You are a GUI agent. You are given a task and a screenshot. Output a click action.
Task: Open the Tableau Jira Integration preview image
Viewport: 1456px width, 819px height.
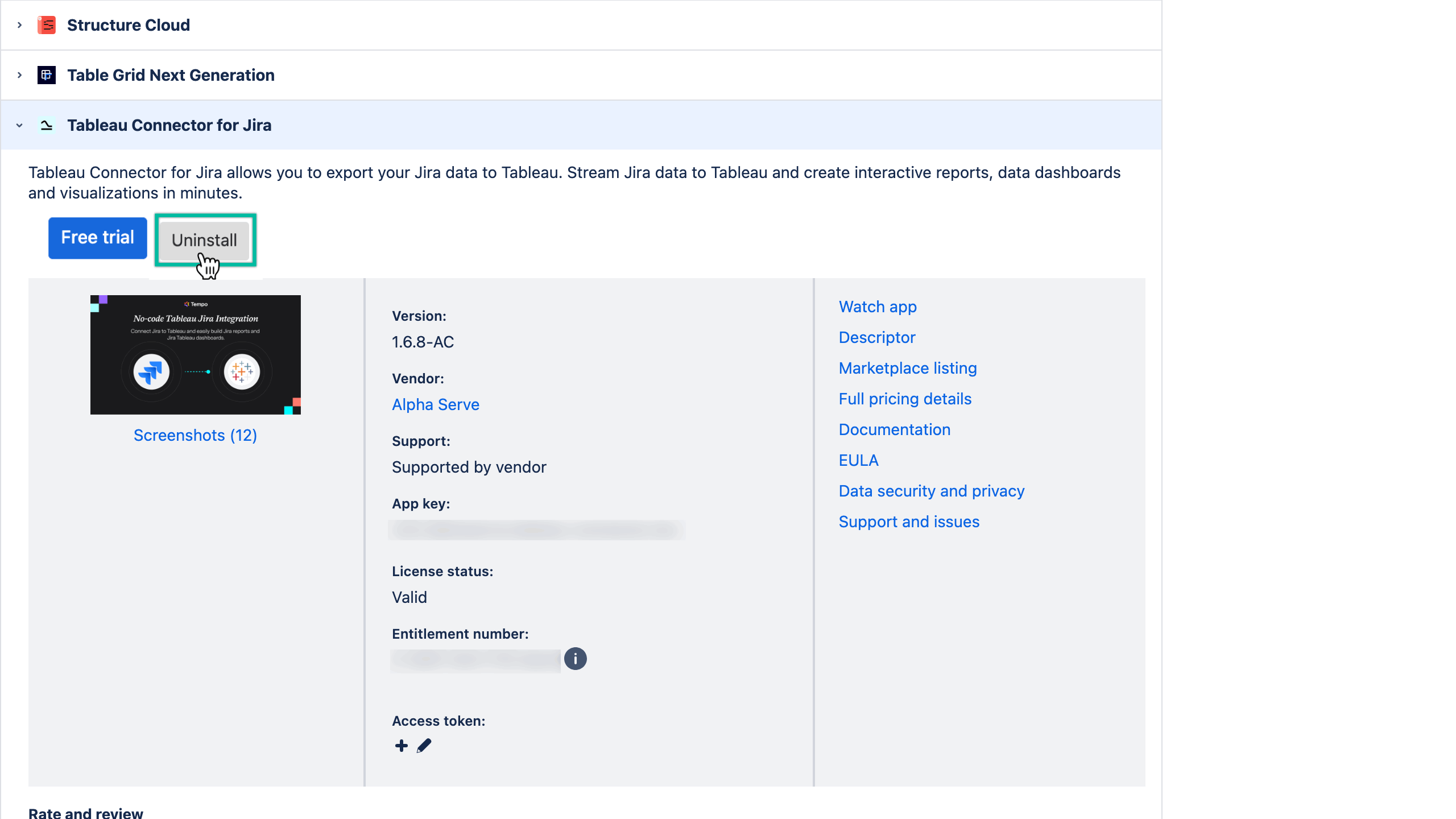[x=195, y=354]
